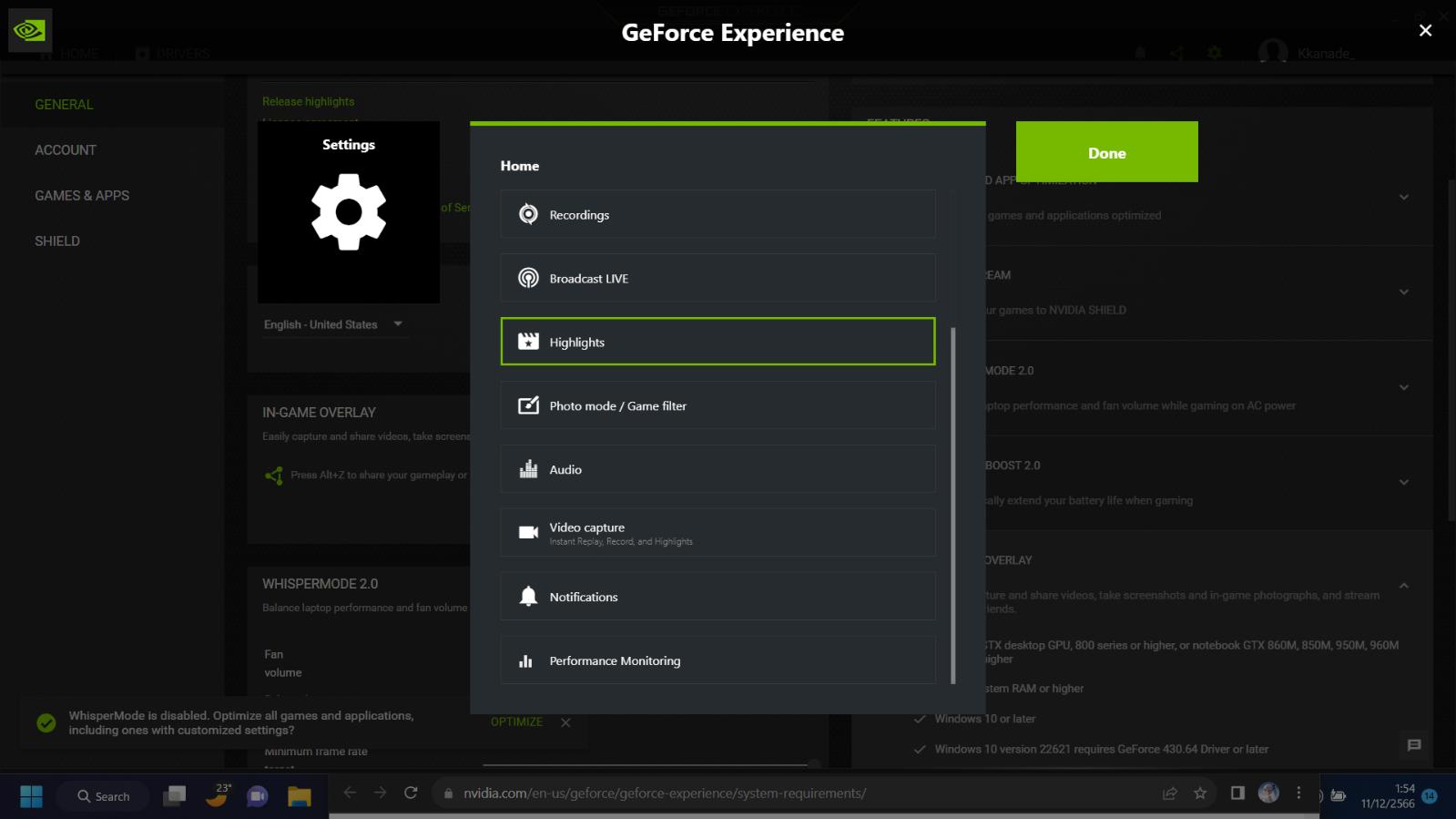Click the NVIDIA logo in top-left corner
Viewport: 1456px width, 819px height.
30,30
